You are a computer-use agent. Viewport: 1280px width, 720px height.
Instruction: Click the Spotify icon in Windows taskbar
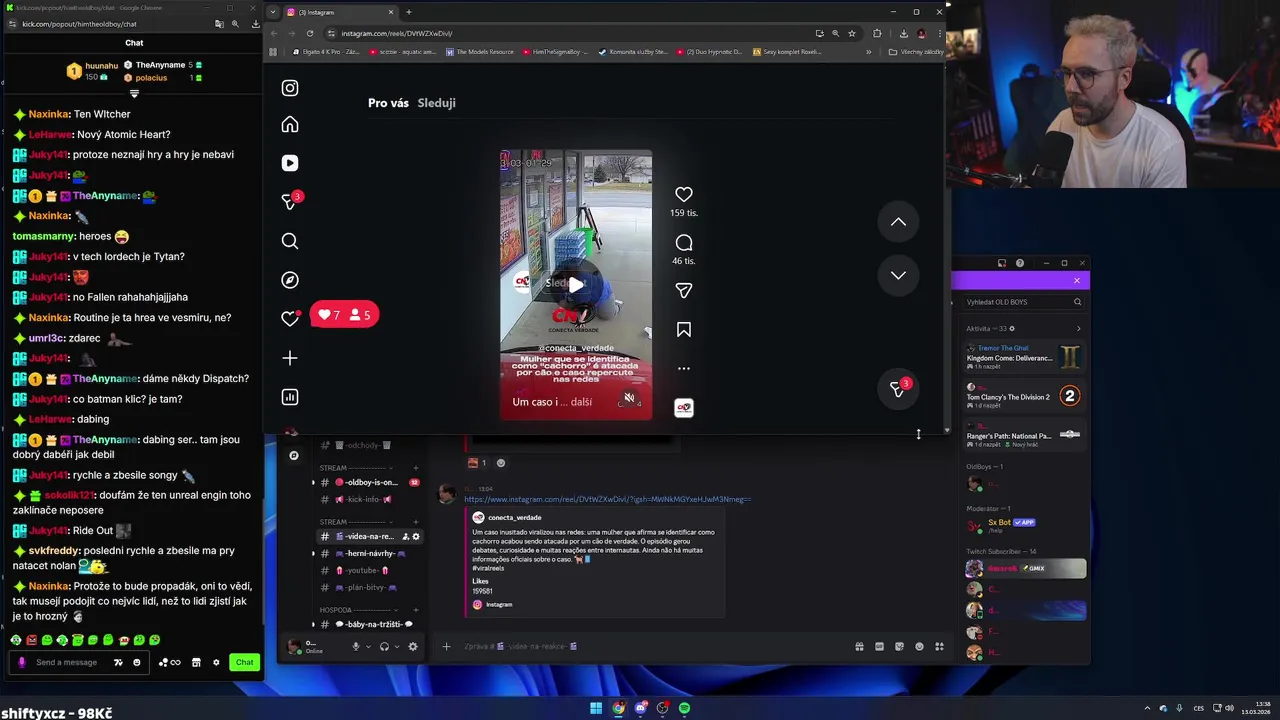point(684,708)
